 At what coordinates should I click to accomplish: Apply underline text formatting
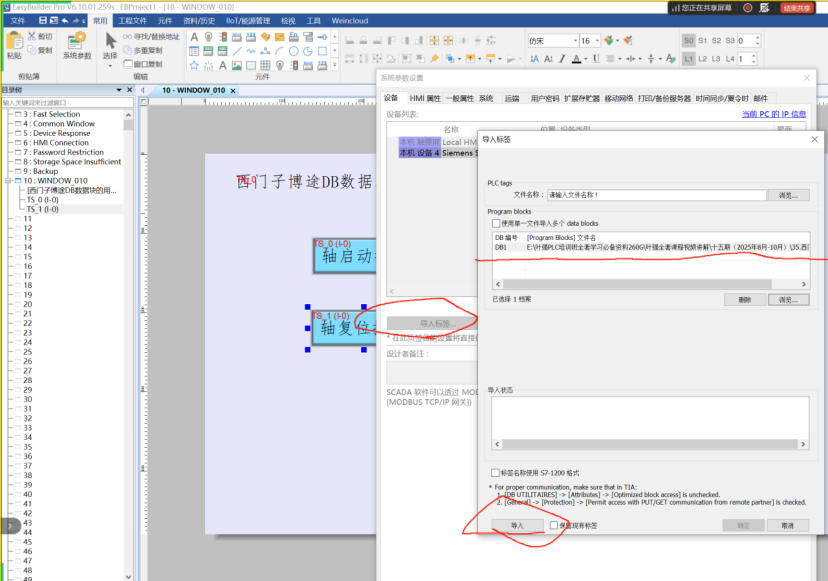596,59
